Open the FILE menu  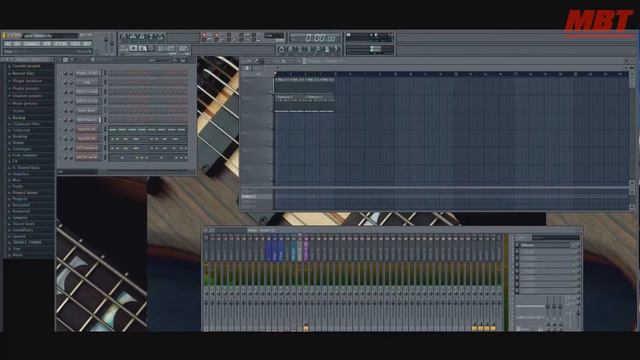coord(8,44)
